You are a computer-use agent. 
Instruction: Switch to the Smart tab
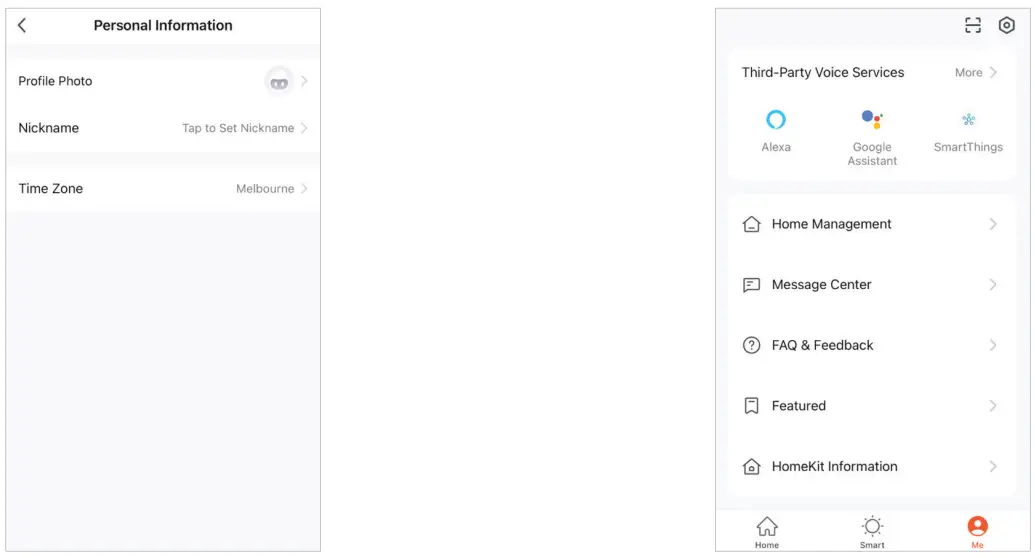tap(872, 531)
